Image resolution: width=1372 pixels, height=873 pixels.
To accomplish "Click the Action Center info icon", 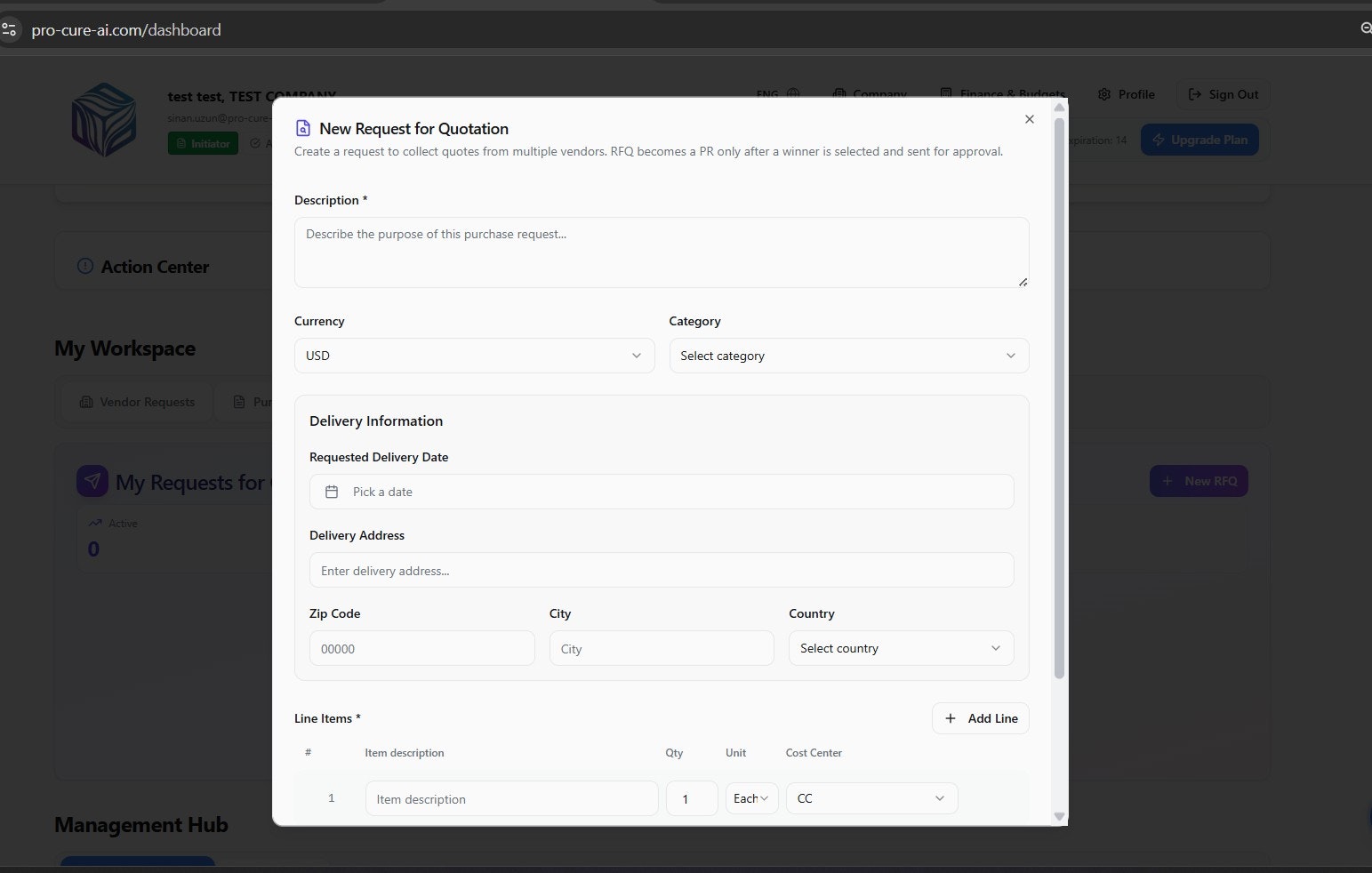I will tap(85, 266).
